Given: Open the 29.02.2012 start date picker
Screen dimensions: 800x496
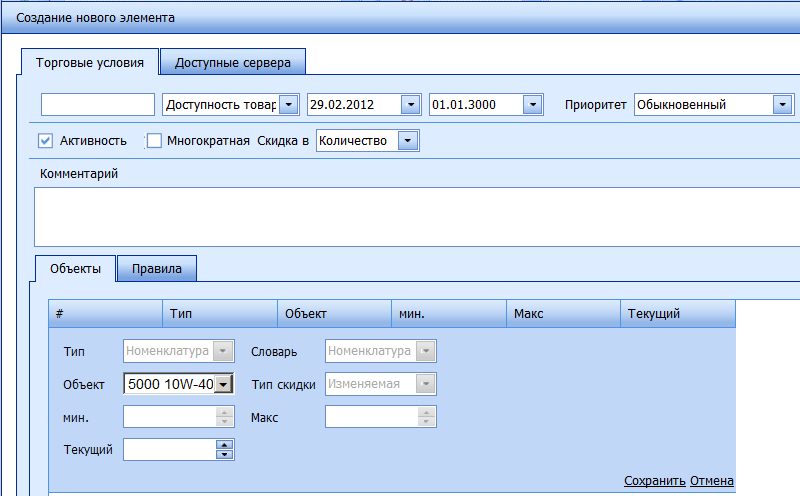Looking at the screenshot, I should tap(409, 105).
